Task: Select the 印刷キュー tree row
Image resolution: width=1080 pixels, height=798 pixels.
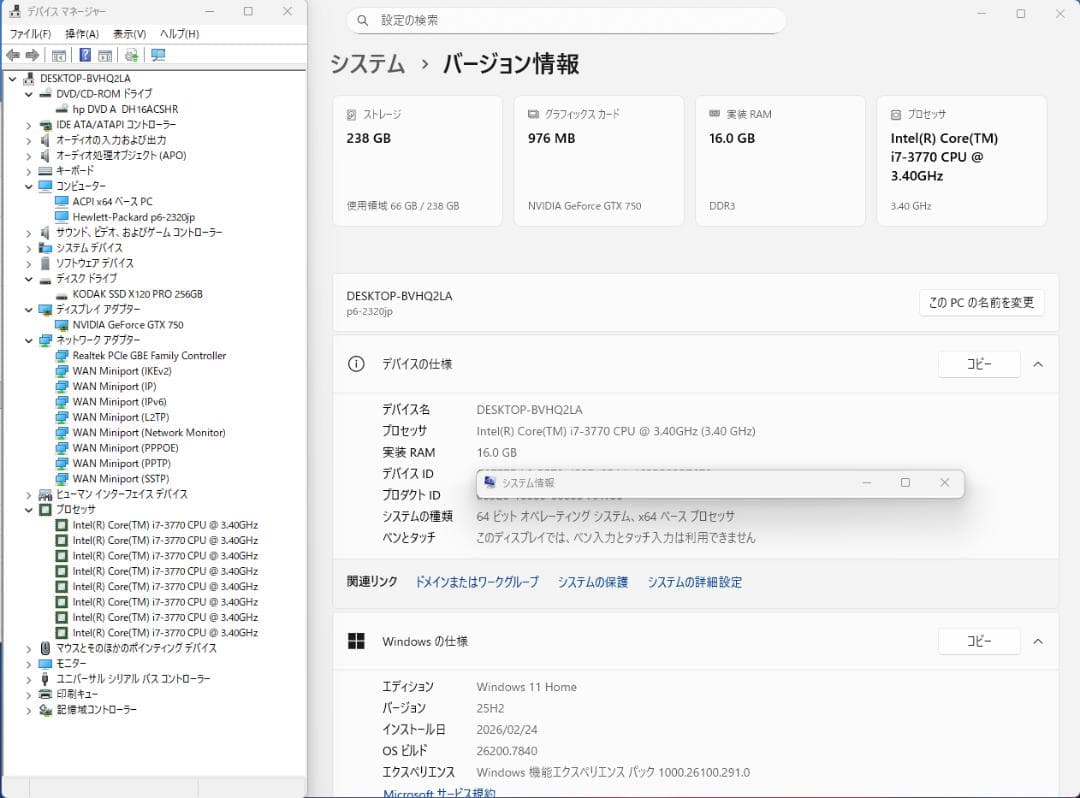Action: (x=77, y=694)
